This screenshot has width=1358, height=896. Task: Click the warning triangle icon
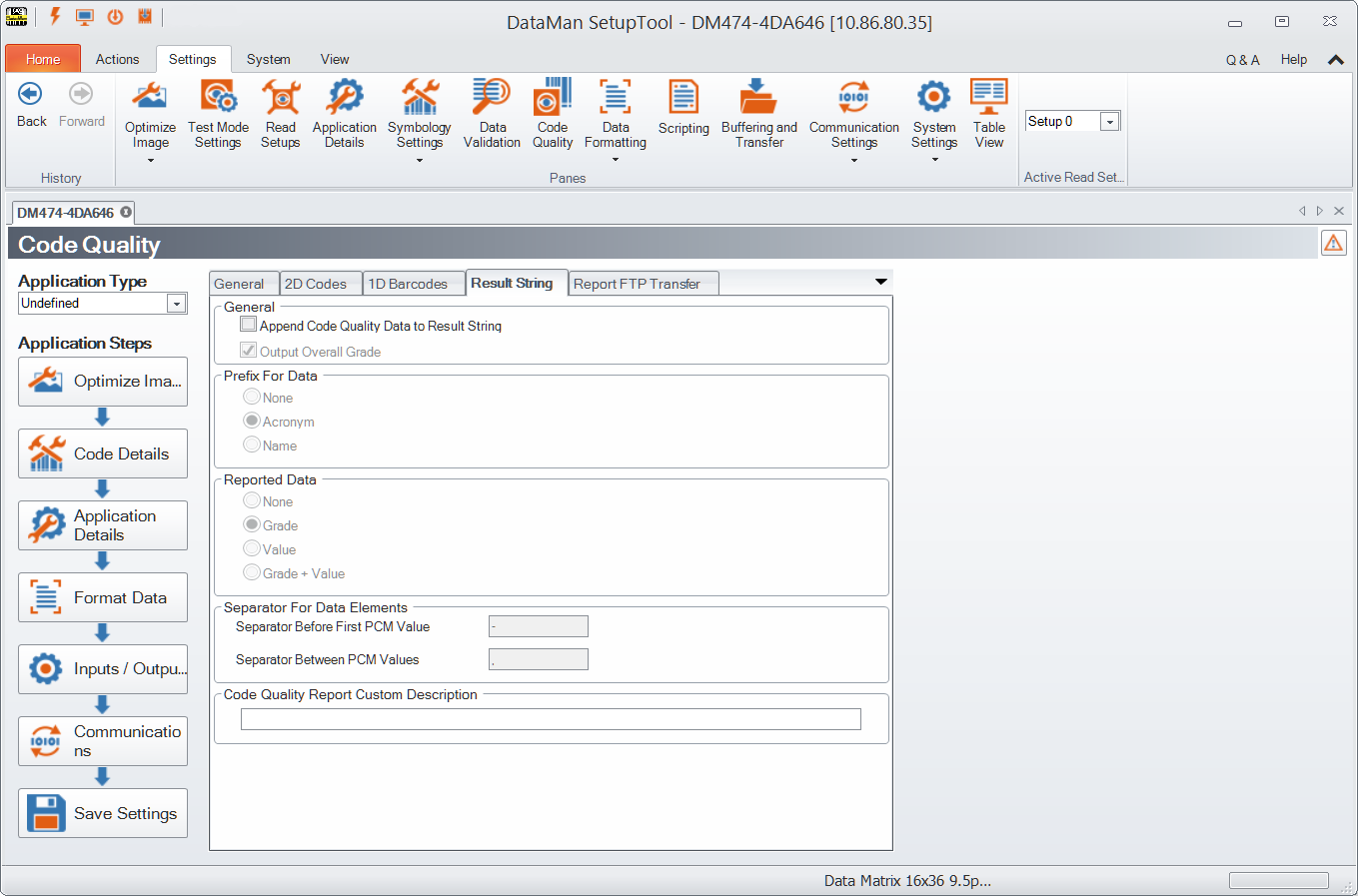coord(1334,243)
